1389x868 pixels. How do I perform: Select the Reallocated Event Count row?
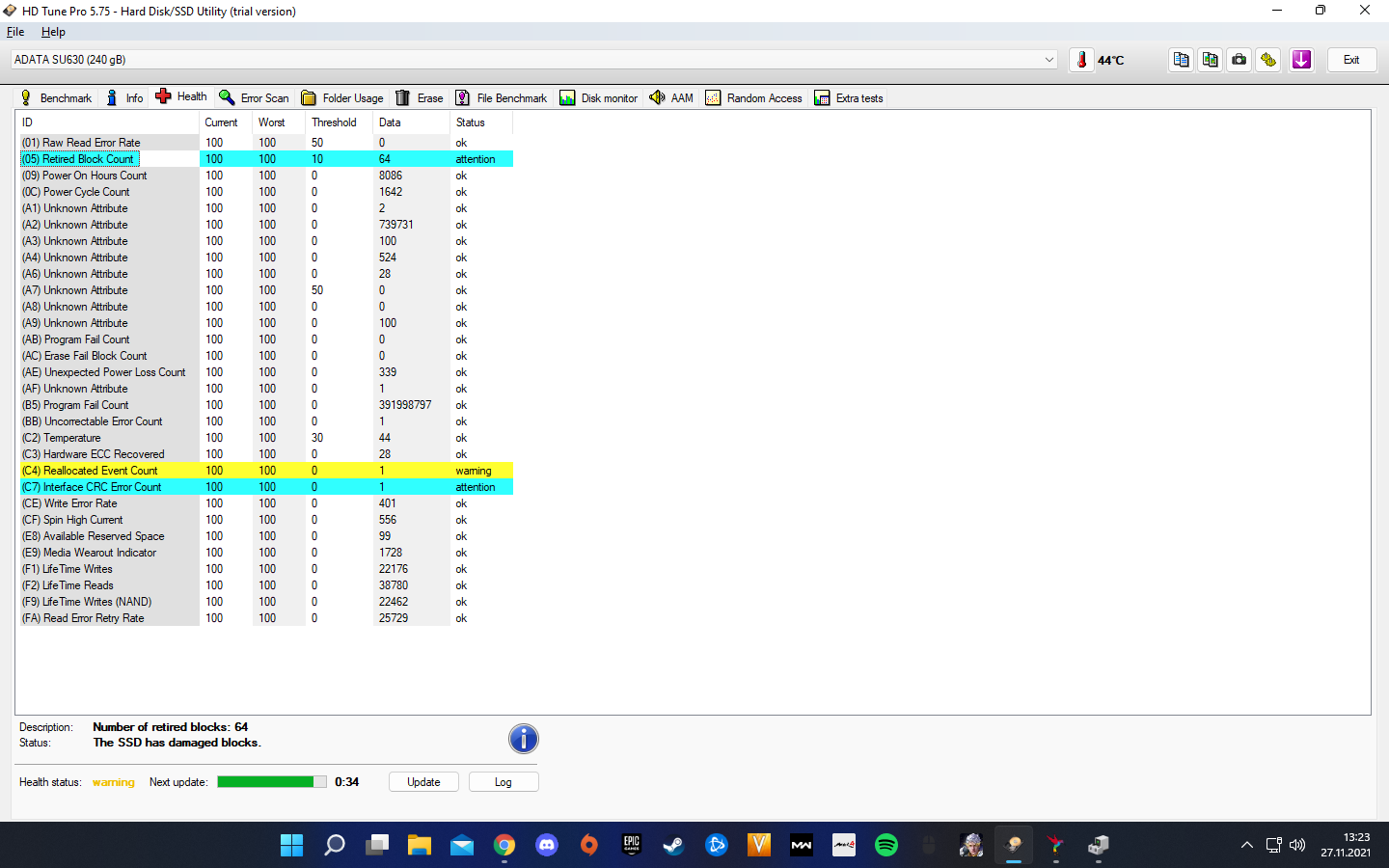tap(266, 471)
